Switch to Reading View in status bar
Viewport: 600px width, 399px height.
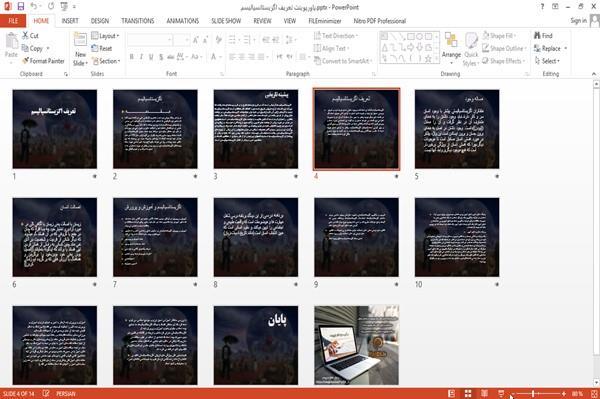(x=484, y=393)
